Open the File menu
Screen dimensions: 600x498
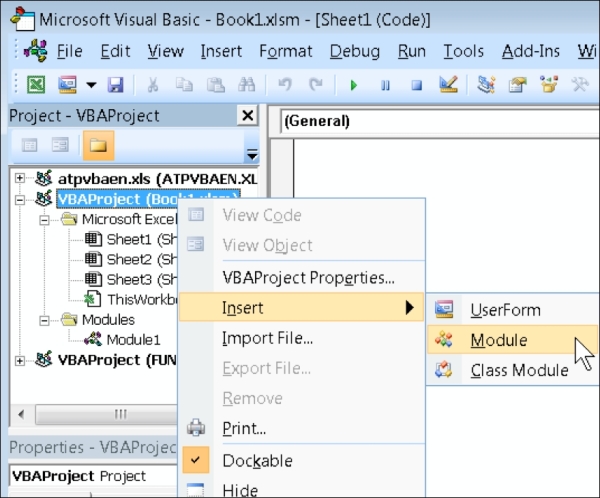pyautogui.click(x=70, y=51)
